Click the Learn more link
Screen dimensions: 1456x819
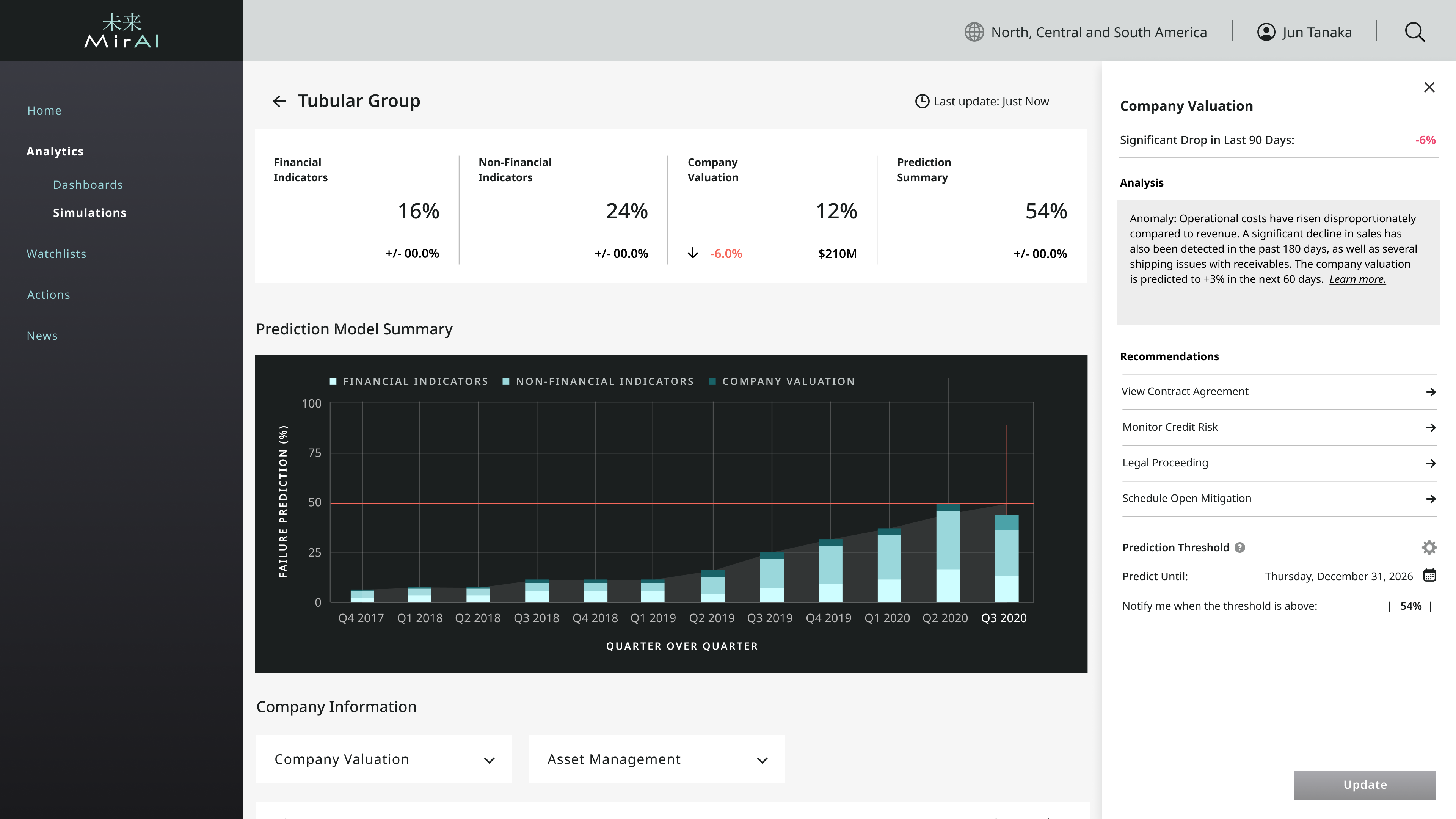click(1357, 279)
